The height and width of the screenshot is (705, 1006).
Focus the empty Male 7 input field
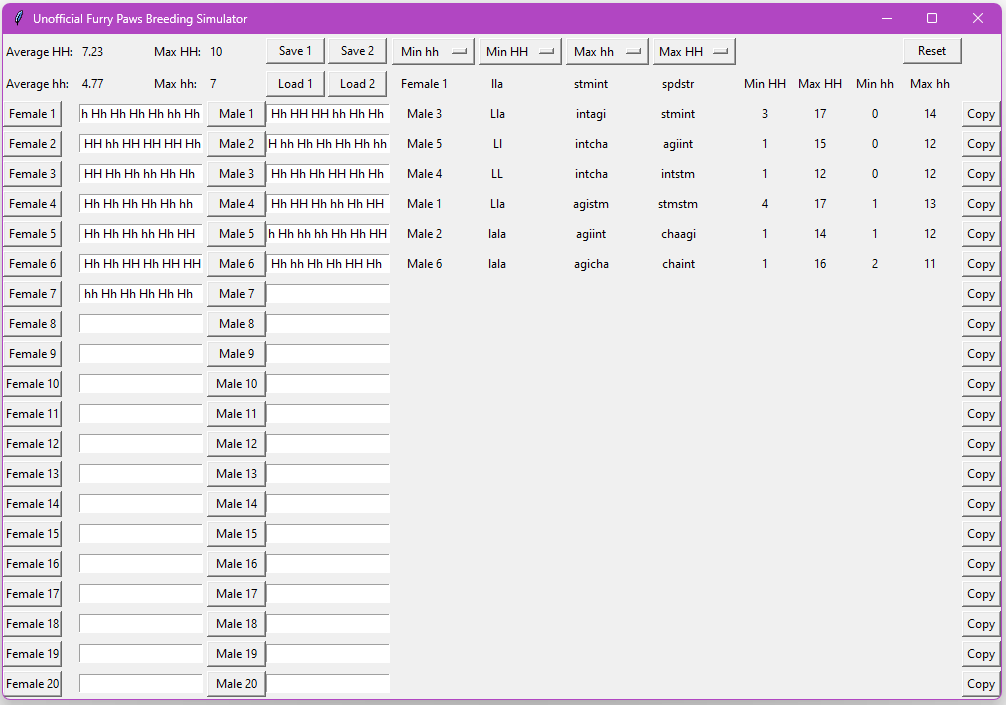(328, 294)
